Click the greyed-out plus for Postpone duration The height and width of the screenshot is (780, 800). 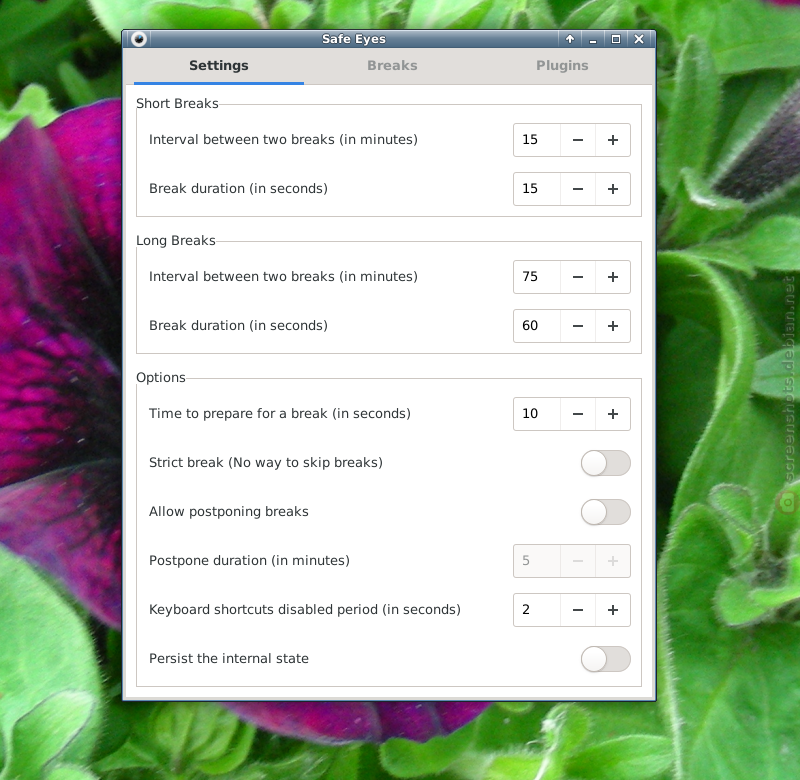click(613, 561)
